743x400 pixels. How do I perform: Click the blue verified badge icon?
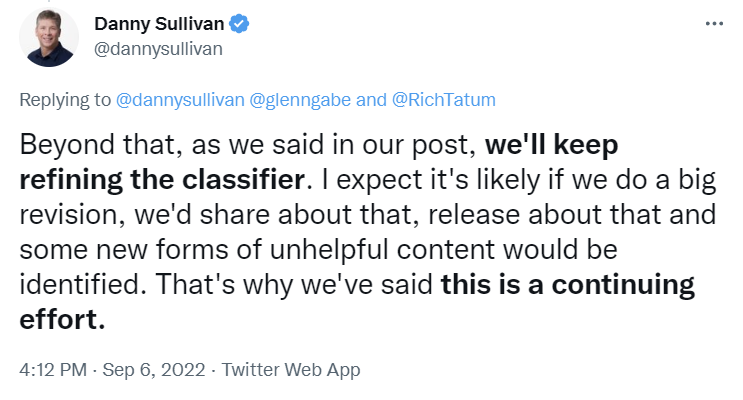235,24
